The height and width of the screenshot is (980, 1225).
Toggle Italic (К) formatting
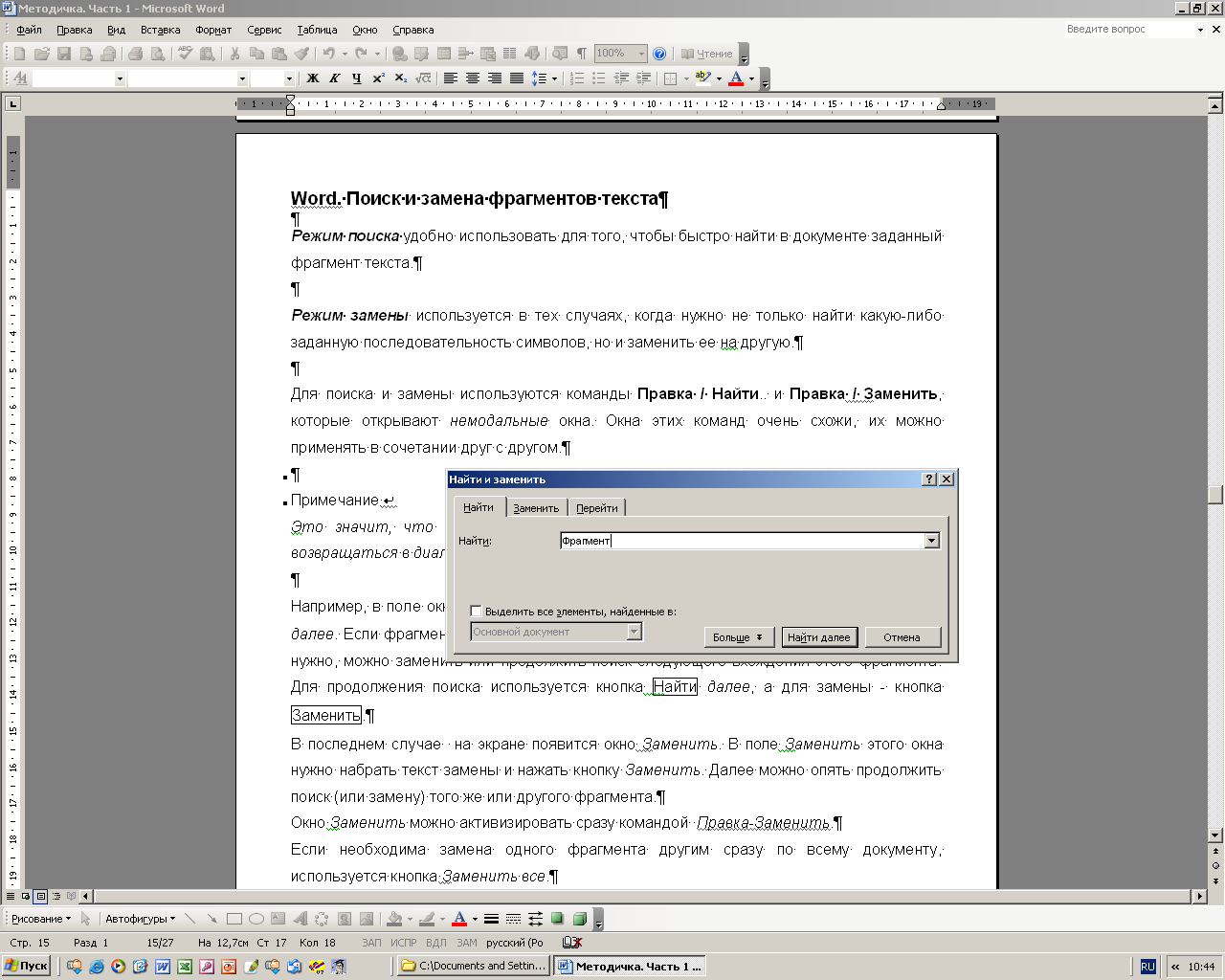click(335, 78)
